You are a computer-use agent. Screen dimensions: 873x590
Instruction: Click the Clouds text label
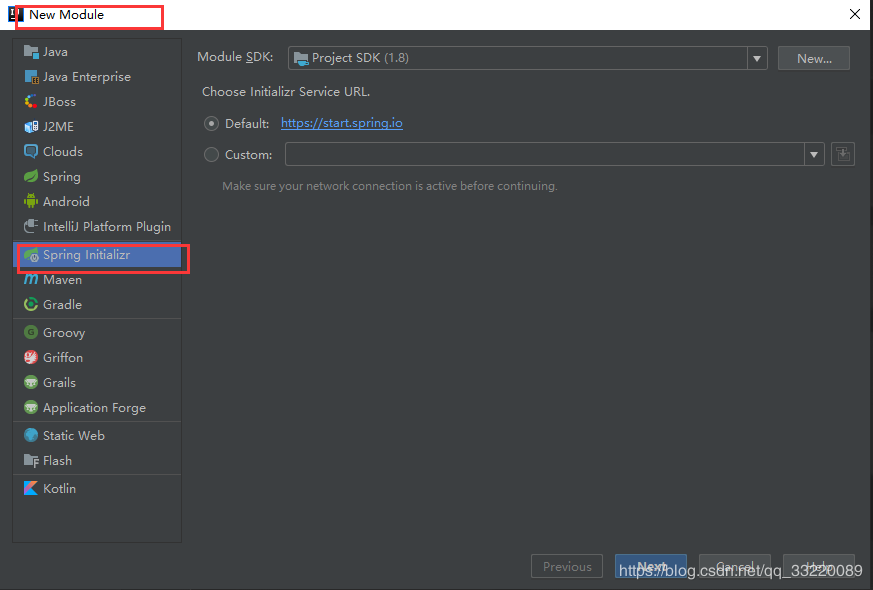point(63,151)
